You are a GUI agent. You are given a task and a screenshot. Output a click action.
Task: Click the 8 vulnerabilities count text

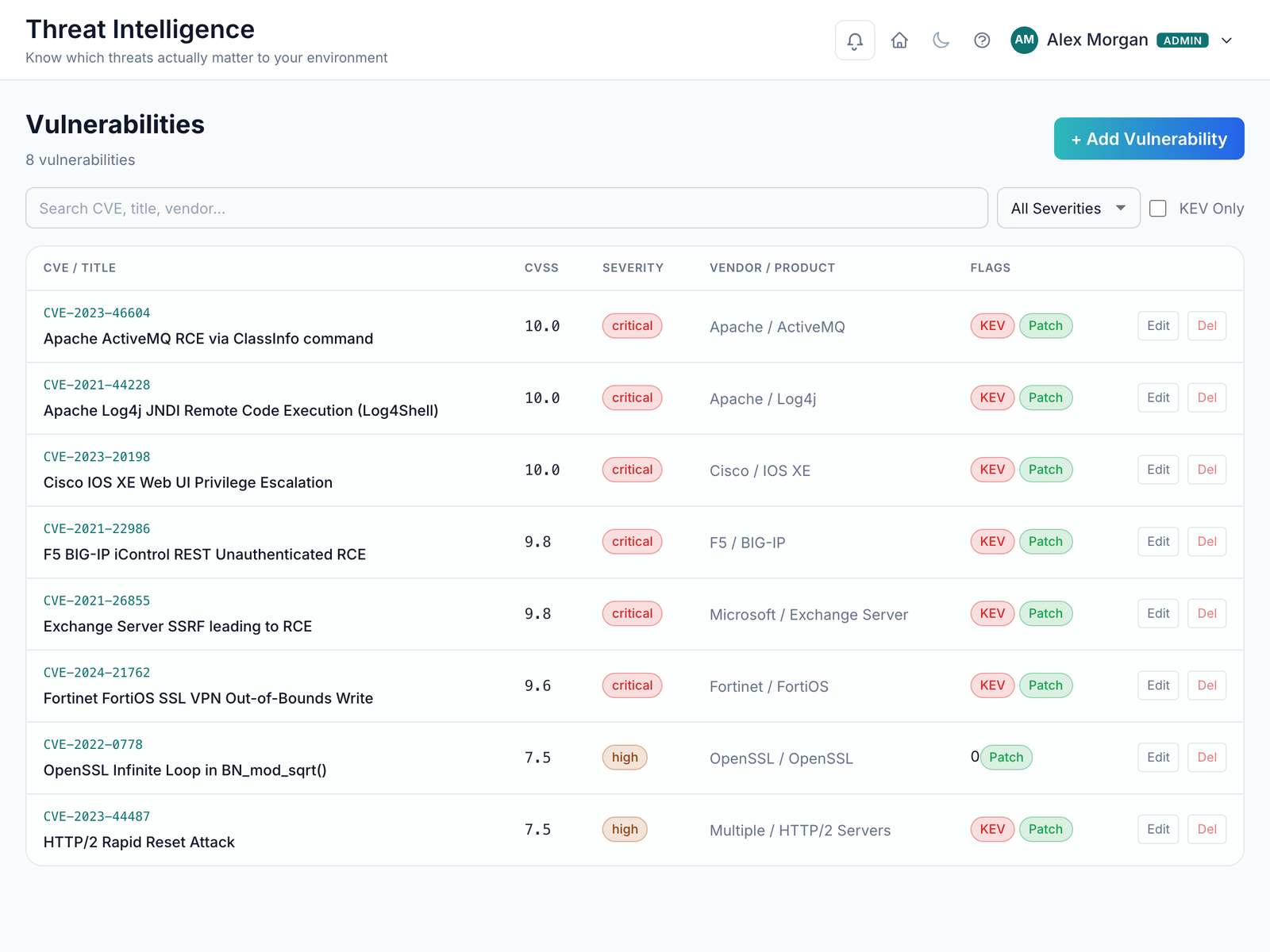80,160
